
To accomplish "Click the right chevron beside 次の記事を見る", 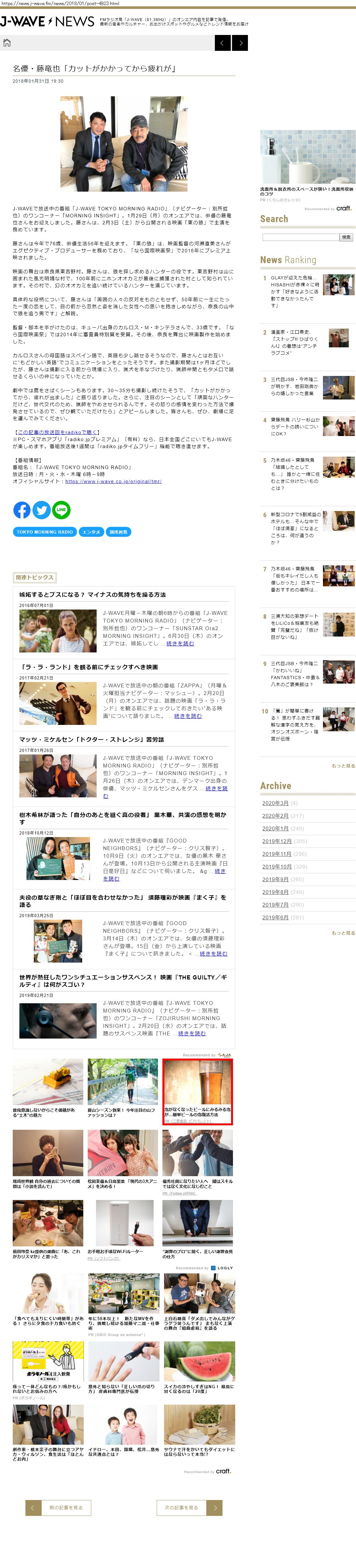I will click(214, 1507).
